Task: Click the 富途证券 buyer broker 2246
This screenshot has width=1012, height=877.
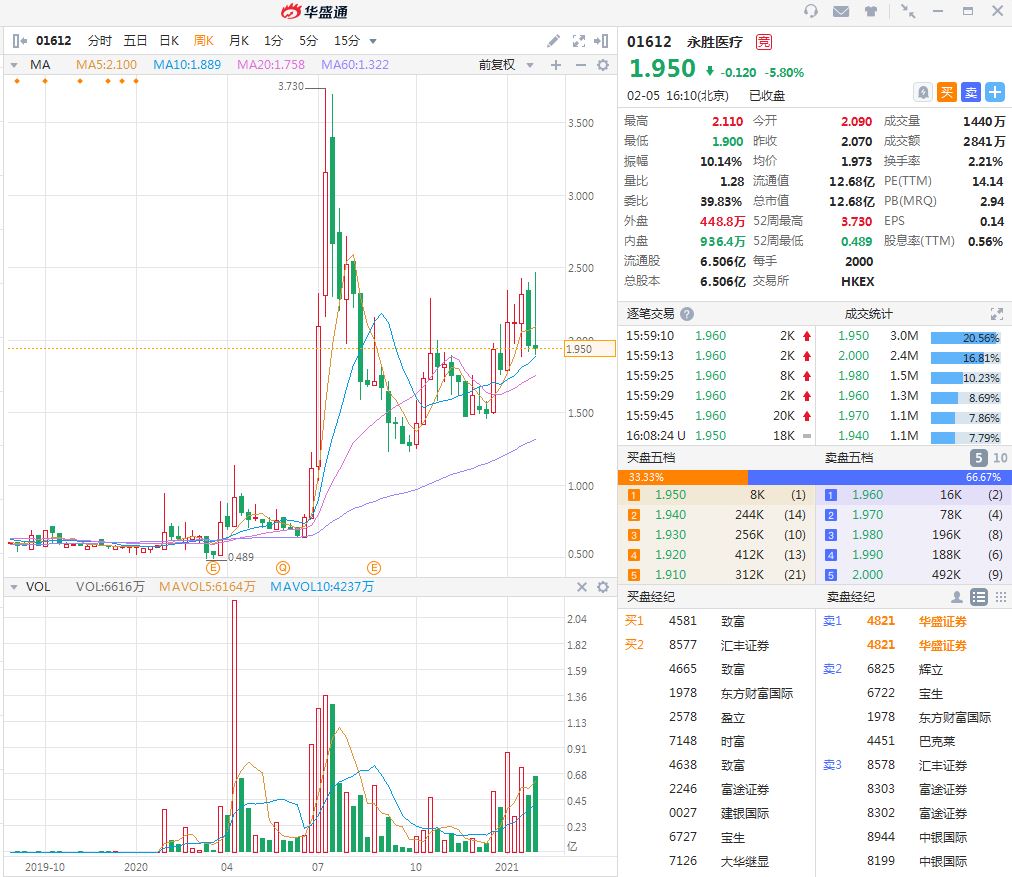Action: tap(744, 789)
